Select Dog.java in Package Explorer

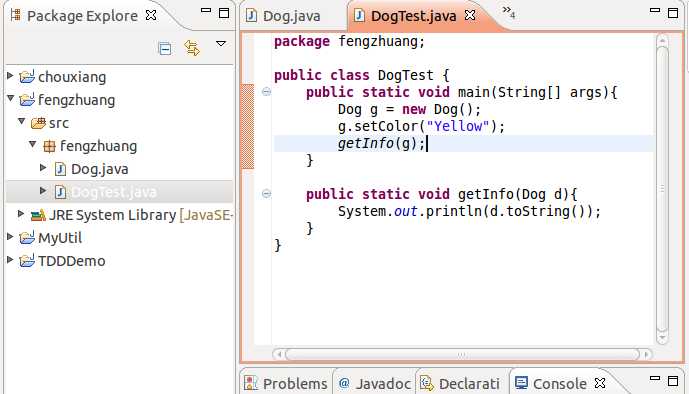pyautogui.click(x=100, y=169)
